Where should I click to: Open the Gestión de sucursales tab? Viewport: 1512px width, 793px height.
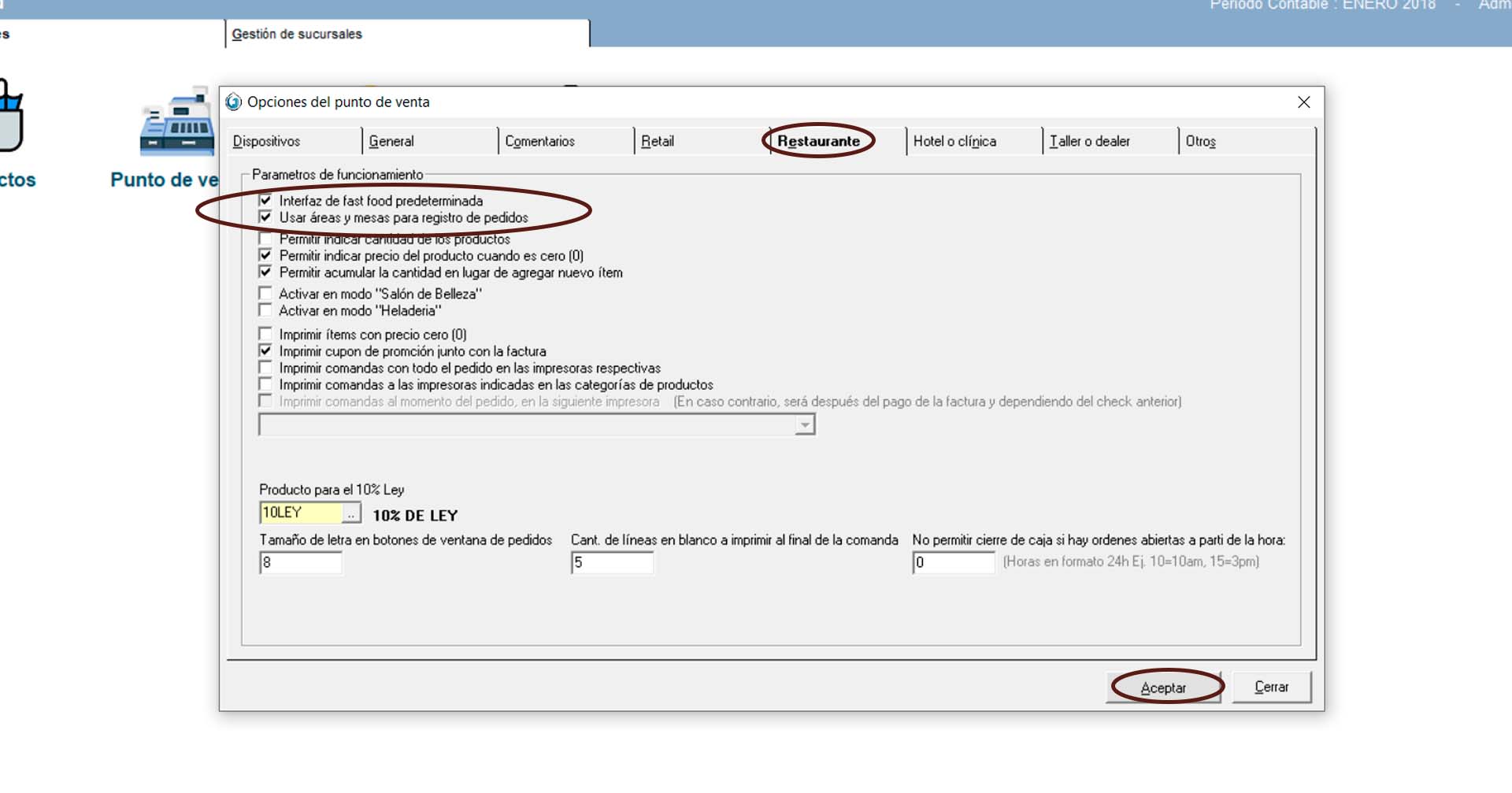[x=298, y=35]
